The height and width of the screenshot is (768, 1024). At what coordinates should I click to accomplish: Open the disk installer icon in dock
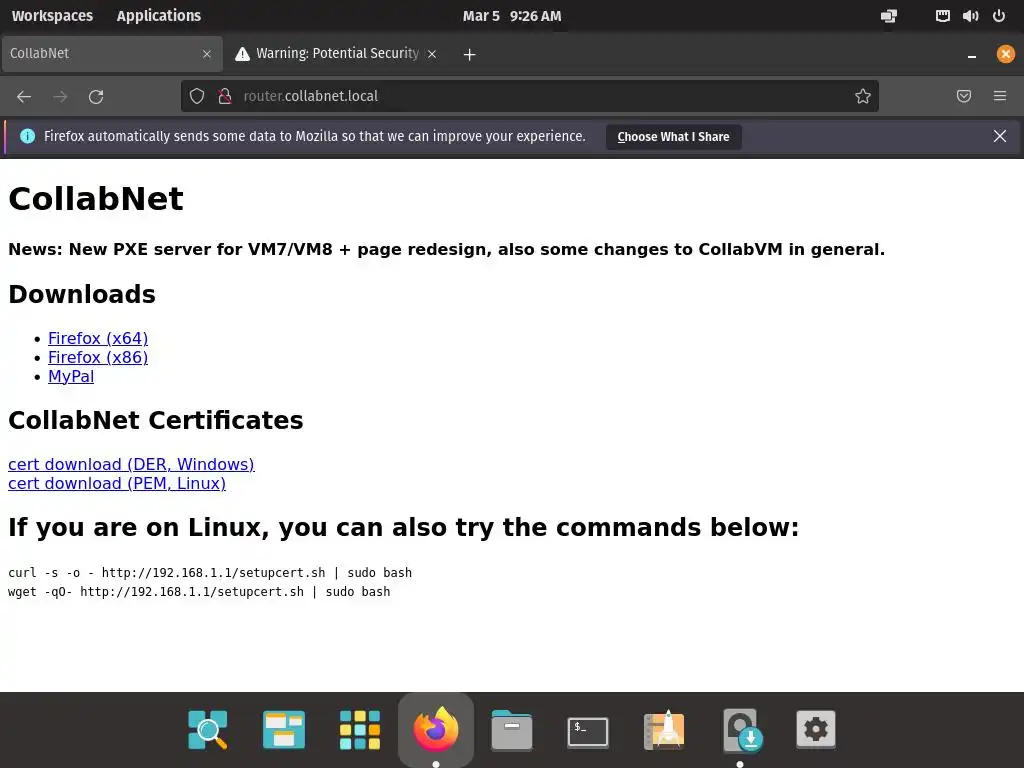(x=743, y=730)
